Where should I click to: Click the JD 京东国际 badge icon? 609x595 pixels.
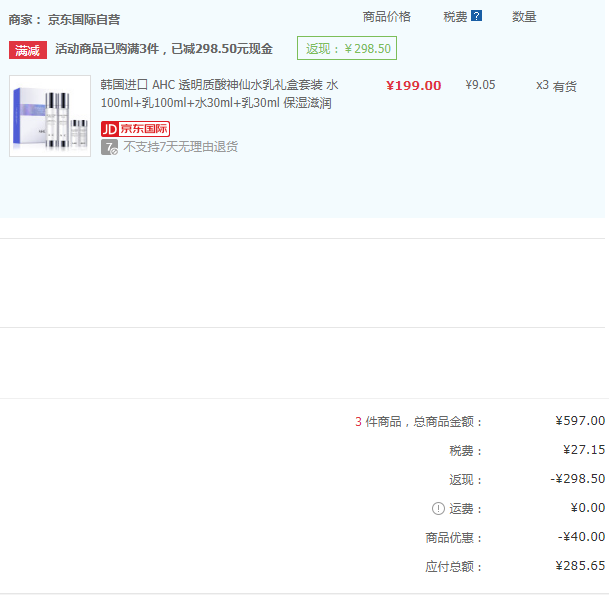pos(135,129)
